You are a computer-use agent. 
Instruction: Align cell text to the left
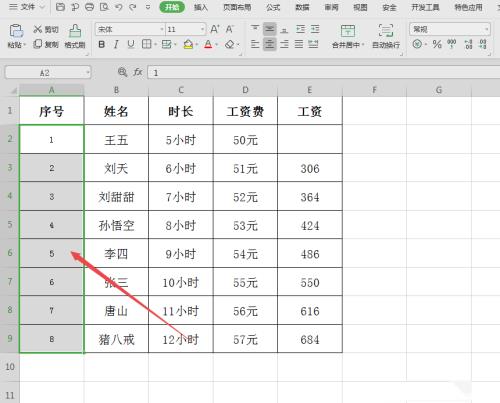[255, 44]
